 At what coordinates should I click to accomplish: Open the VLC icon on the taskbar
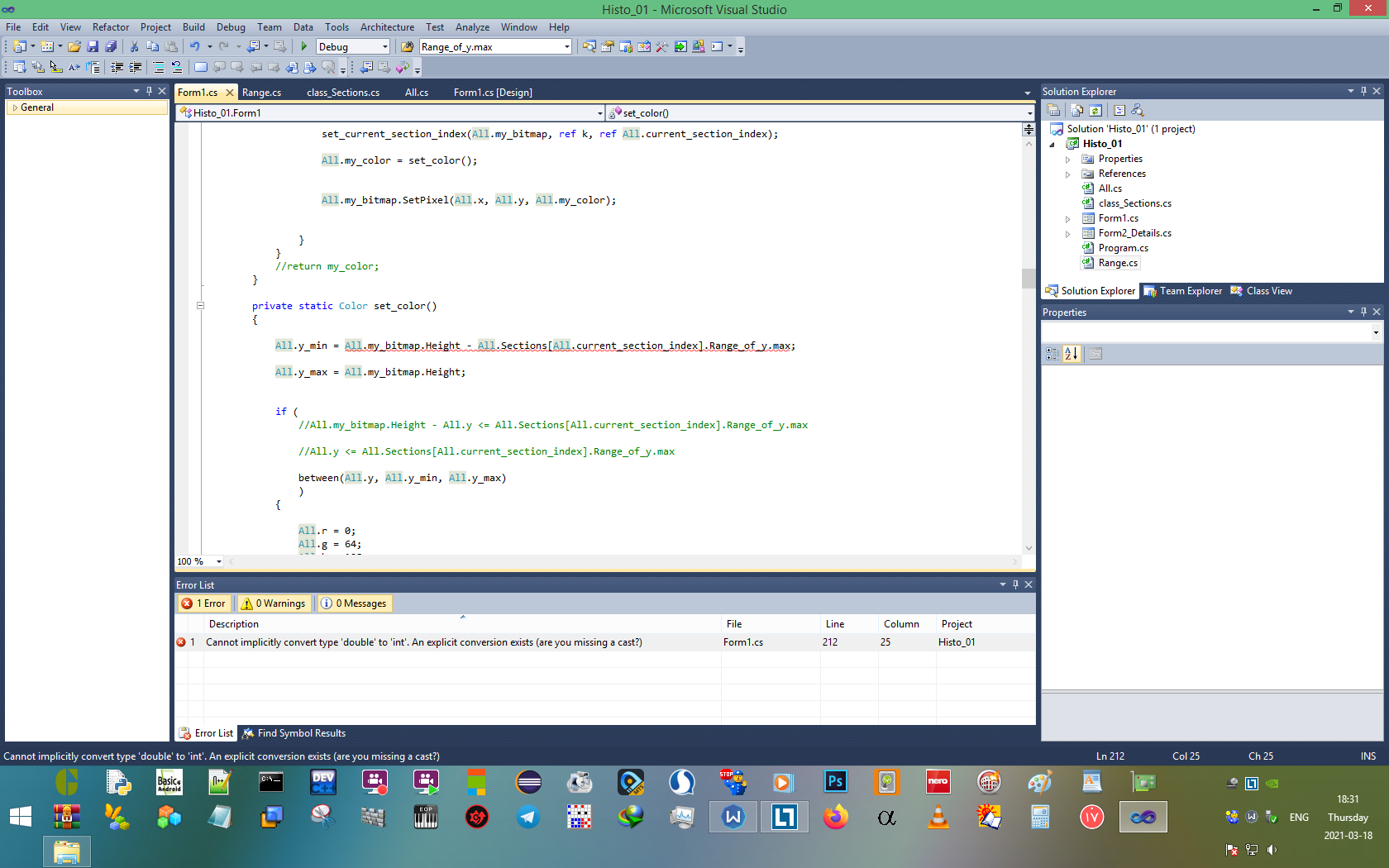(x=938, y=818)
